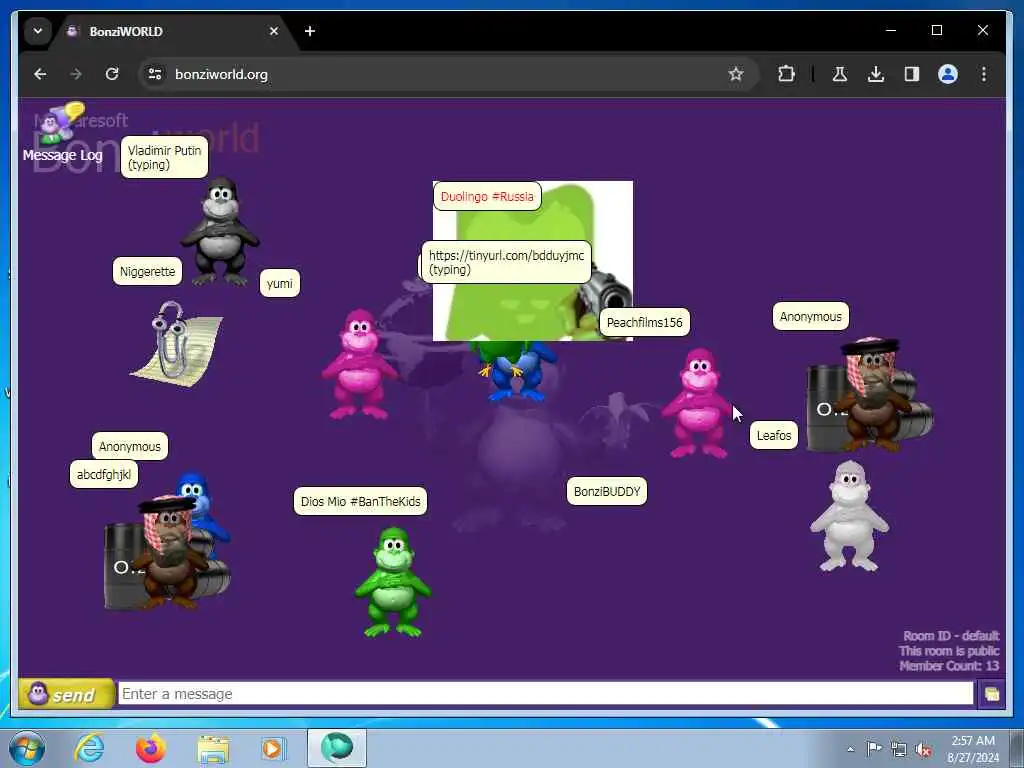
Task: Click the Room ID - default text
Action: [x=951, y=636]
